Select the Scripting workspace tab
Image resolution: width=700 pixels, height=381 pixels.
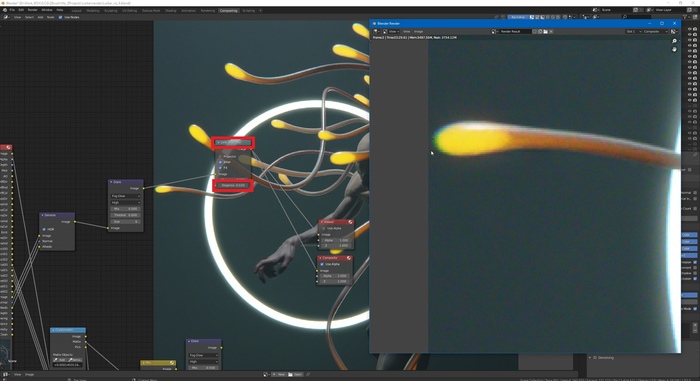coord(248,10)
